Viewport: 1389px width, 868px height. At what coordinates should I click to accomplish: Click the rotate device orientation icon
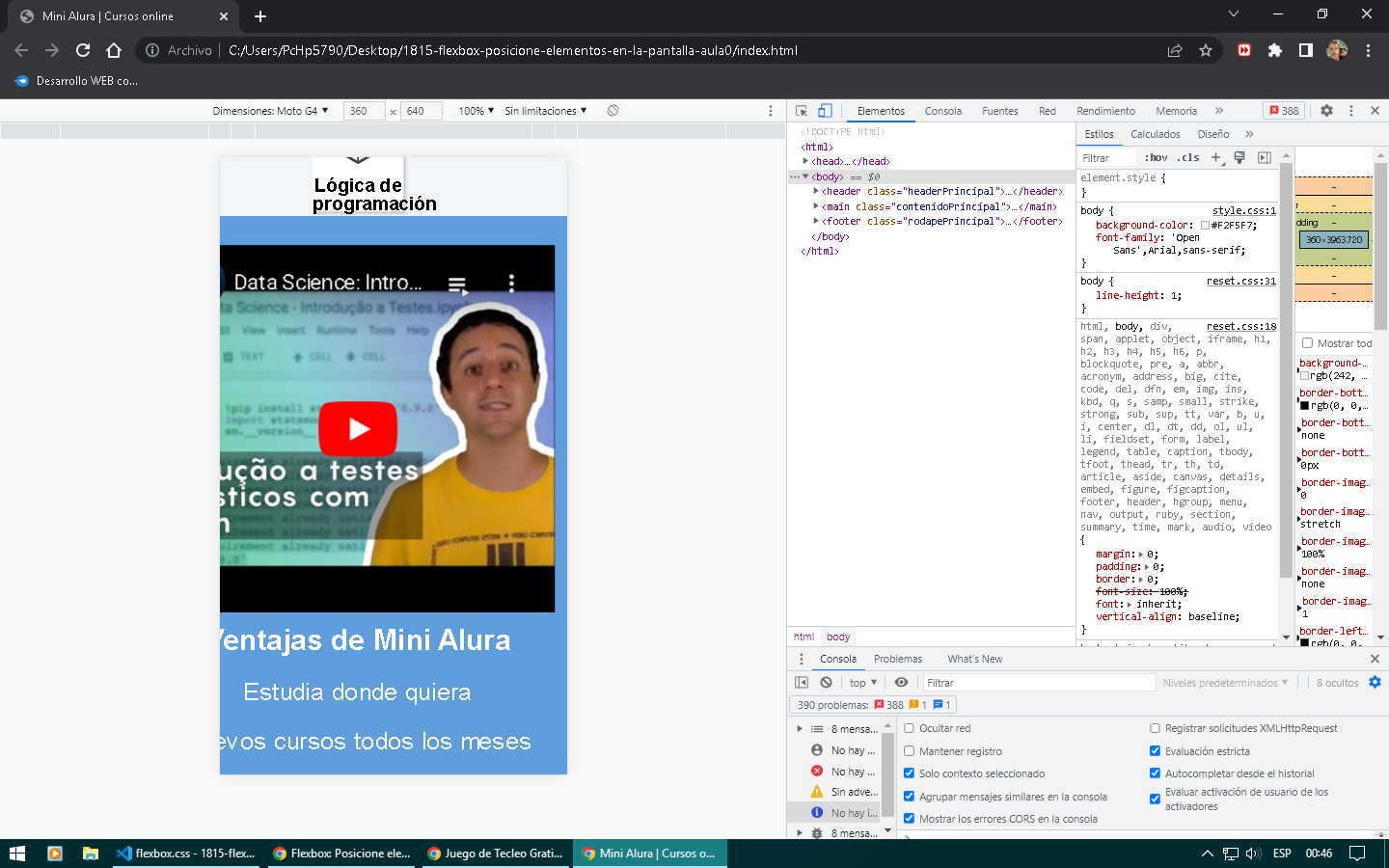click(613, 111)
